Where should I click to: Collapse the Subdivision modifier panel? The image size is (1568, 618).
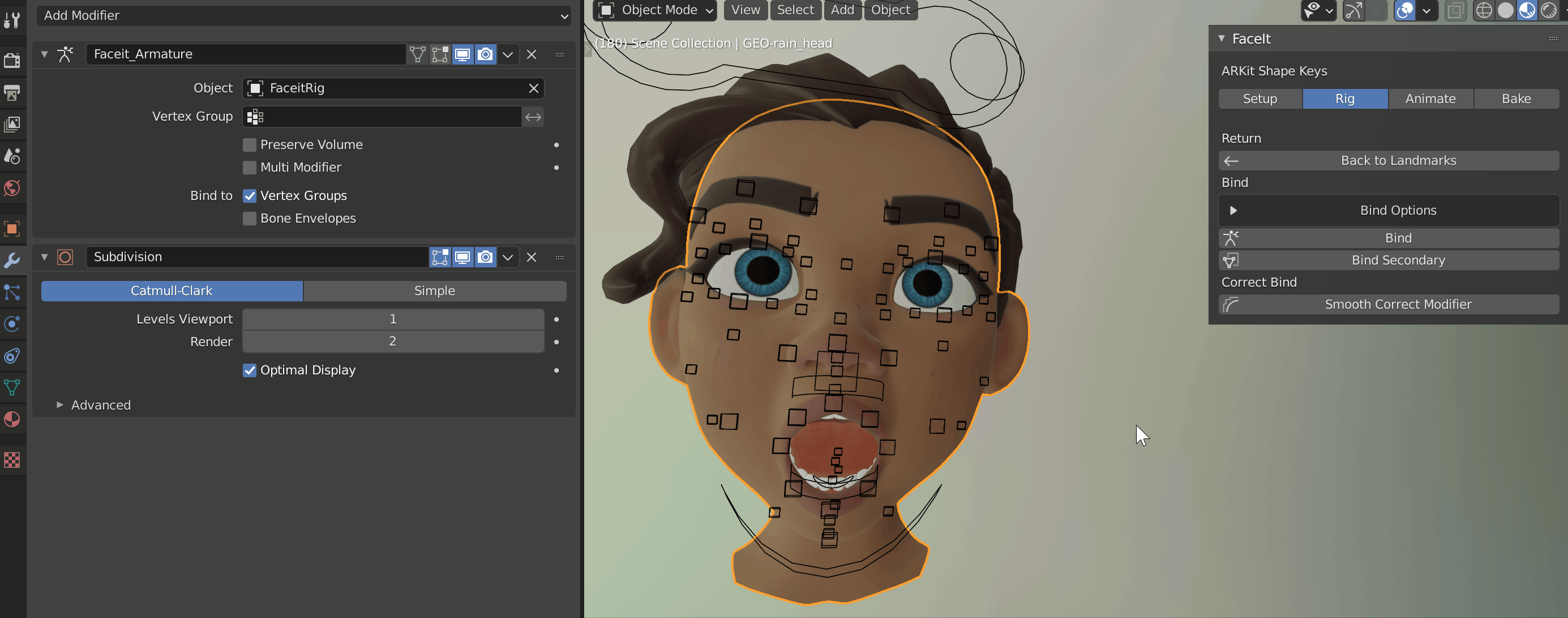(44, 257)
